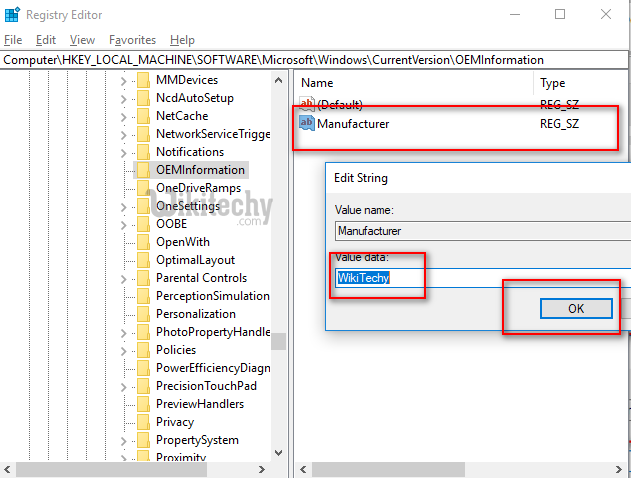This screenshot has height=478, width=631.
Task: Click the Value data text field
Action: click(480, 277)
